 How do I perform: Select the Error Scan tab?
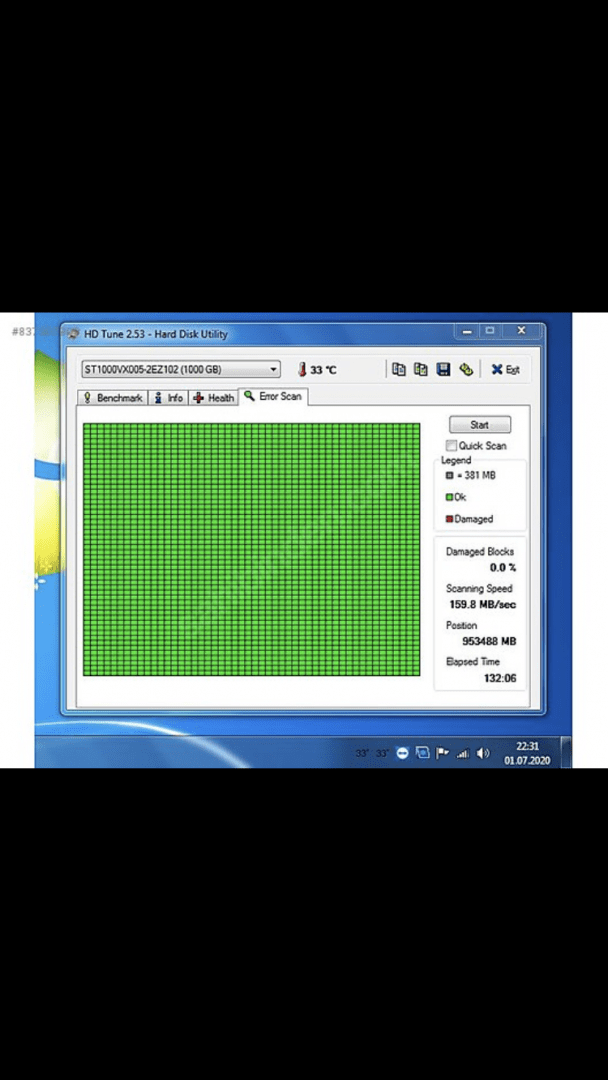273,396
